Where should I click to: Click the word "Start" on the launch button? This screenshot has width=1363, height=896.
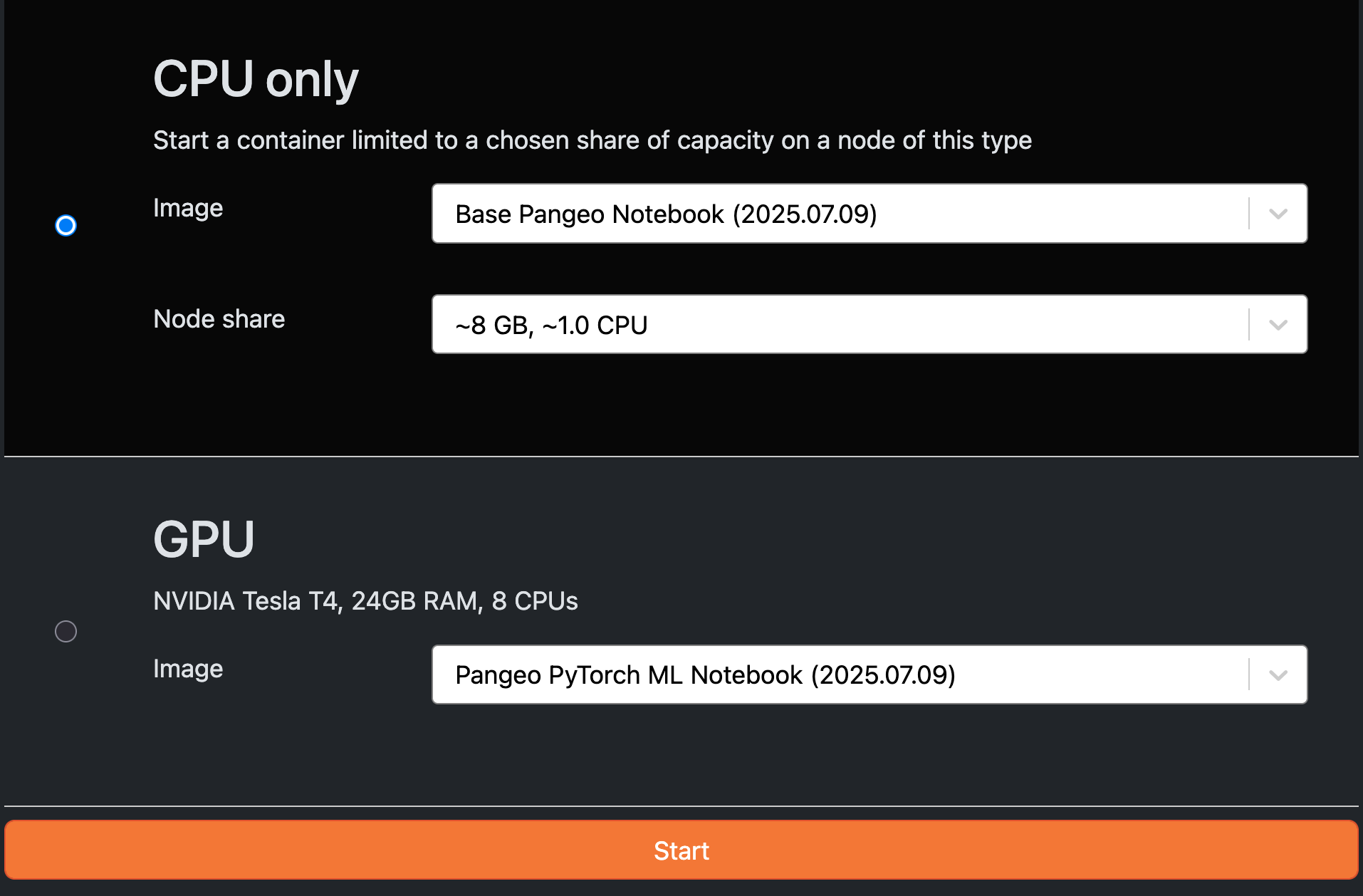click(681, 851)
